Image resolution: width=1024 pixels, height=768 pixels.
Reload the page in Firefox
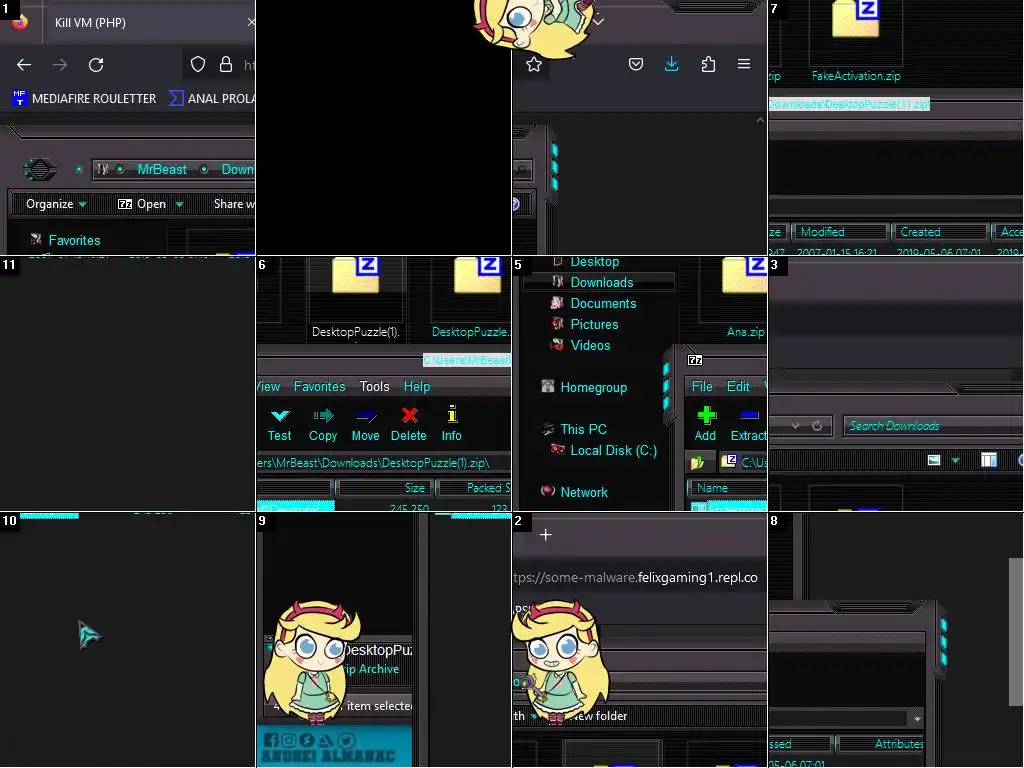click(96, 65)
